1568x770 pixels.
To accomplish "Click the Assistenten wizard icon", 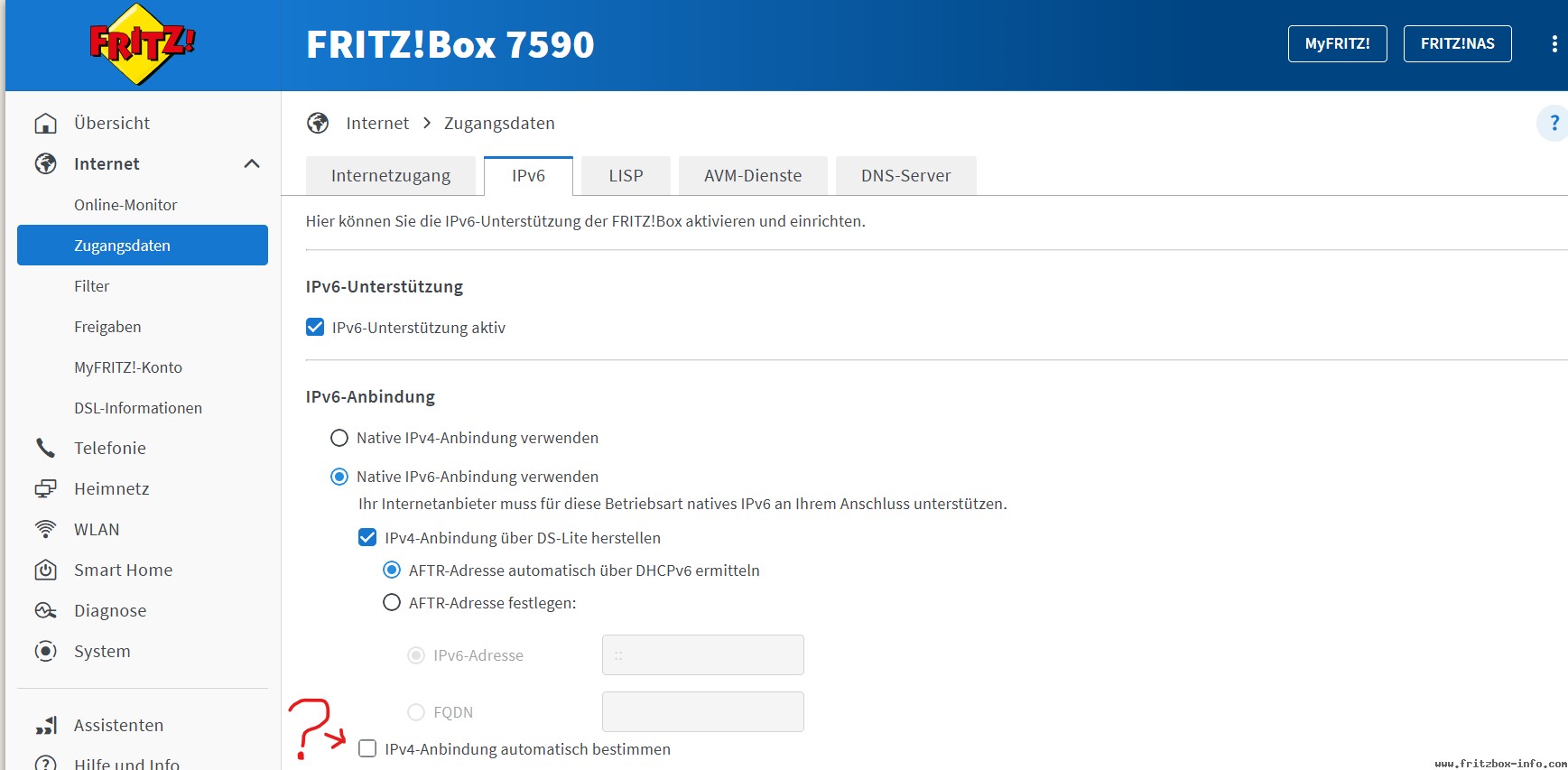I will (x=45, y=725).
